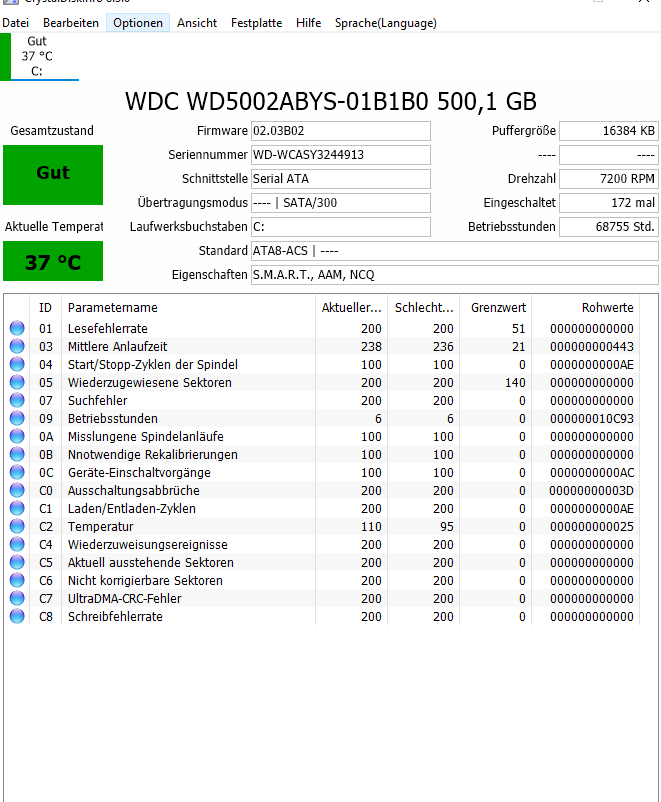Click raw value 000000000025
Viewport: 661px width, 802px height.
click(591, 526)
